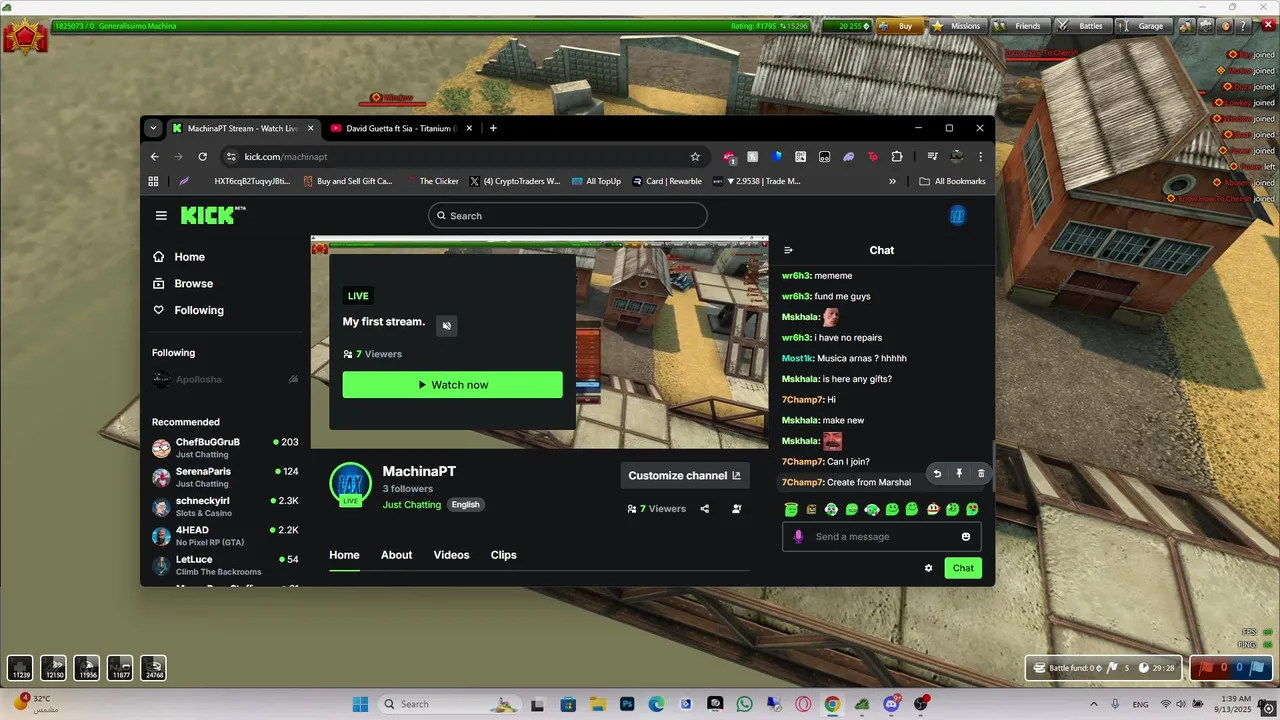Open Battles in game top bar
The height and width of the screenshot is (720, 1280).
tap(1083, 26)
